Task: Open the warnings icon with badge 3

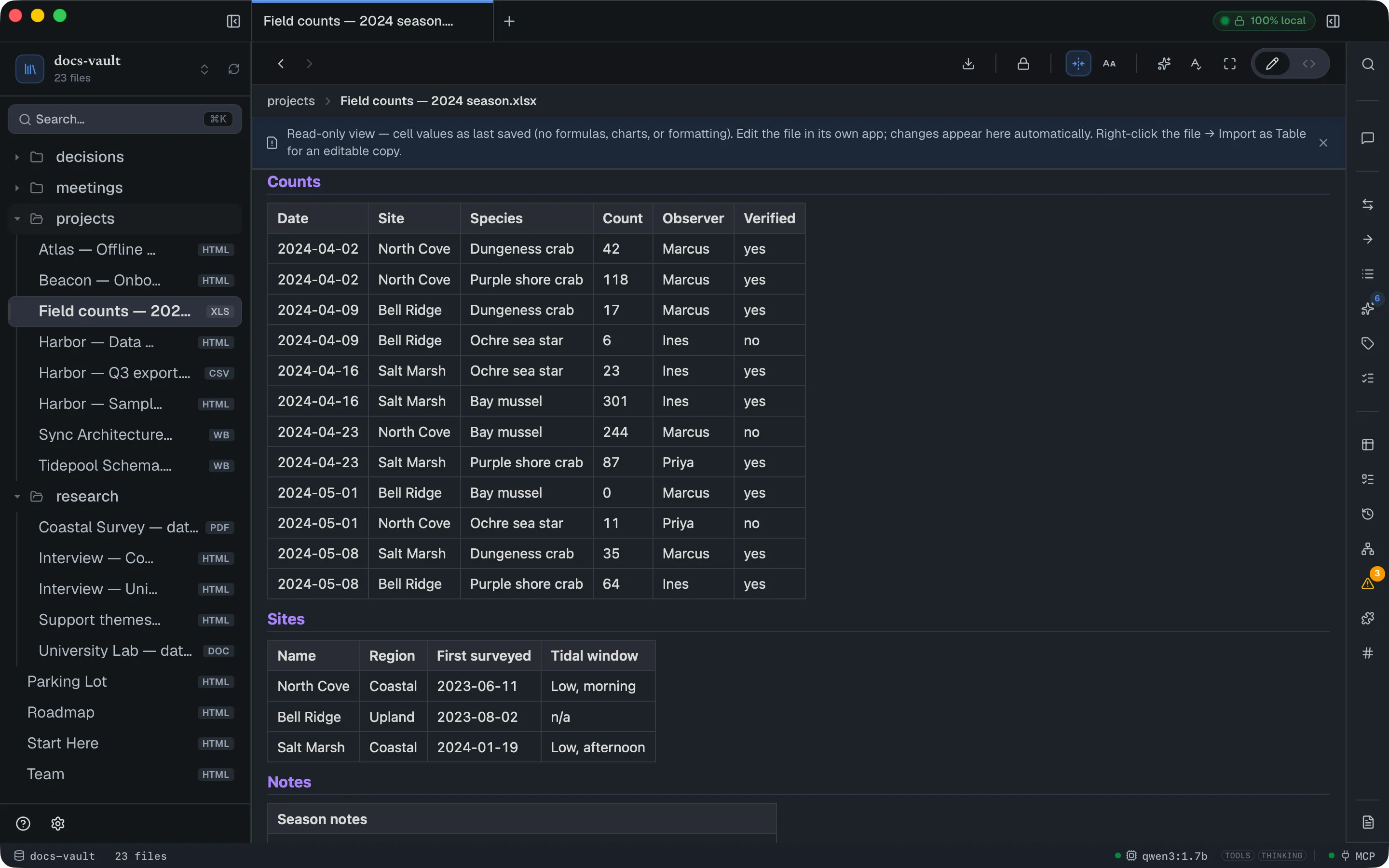Action: click(1368, 583)
